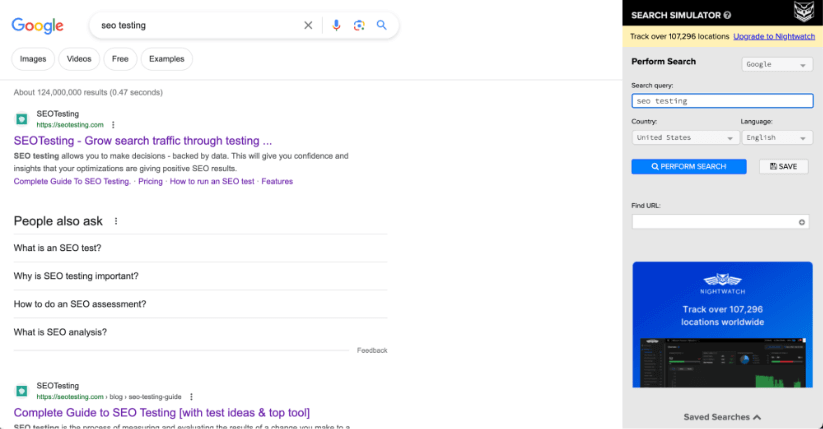Expand the Saved Searches section
The image size is (823, 429).
click(x=722, y=417)
